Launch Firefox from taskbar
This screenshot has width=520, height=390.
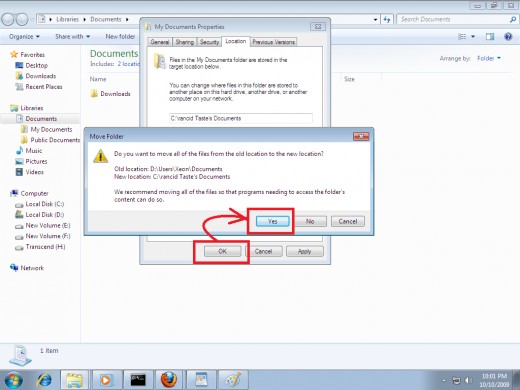pyautogui.click(x=169, y=380)
